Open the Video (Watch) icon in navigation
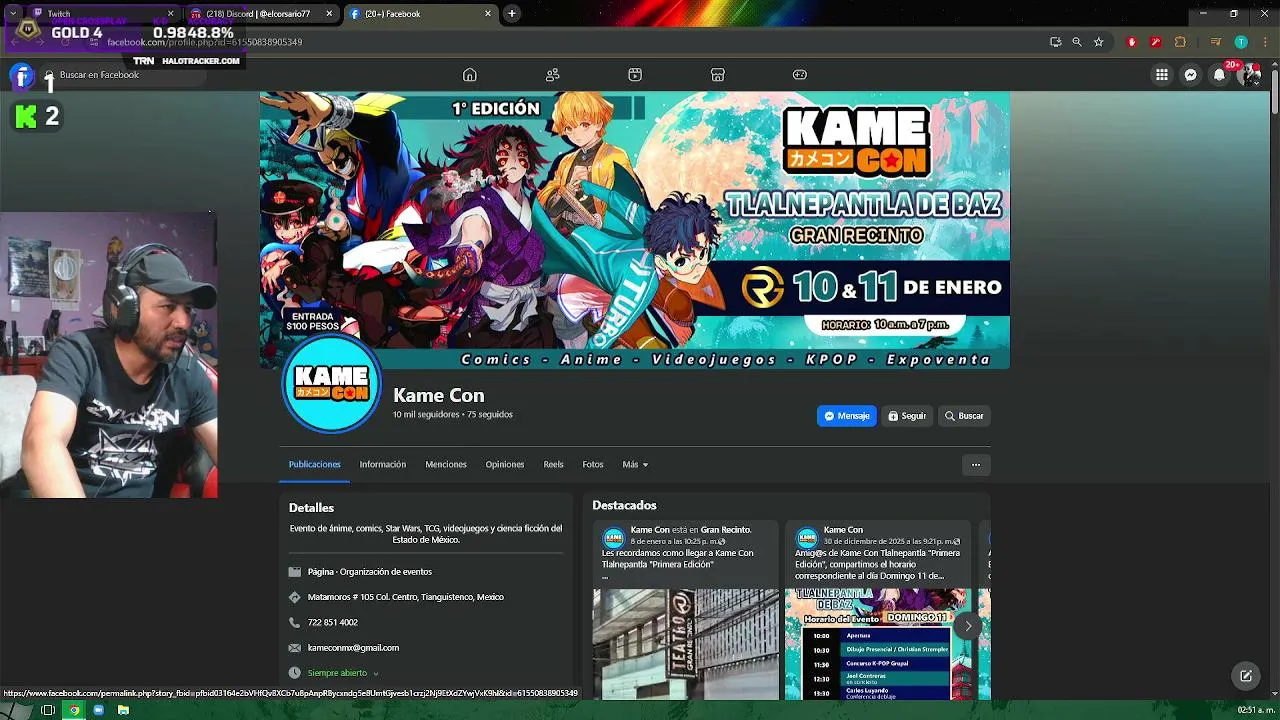Screen dimensions: 1280x720 click(634, 75)
